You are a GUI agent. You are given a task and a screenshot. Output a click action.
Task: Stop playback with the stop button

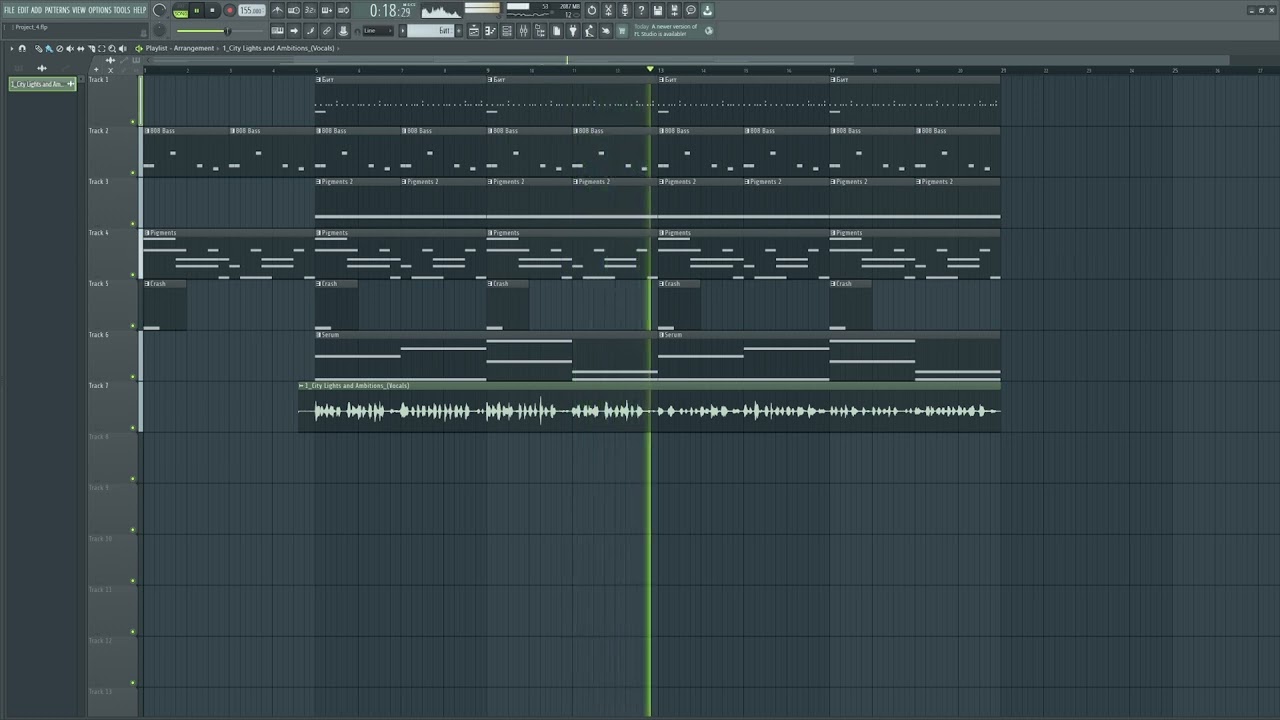click(212, 10)
